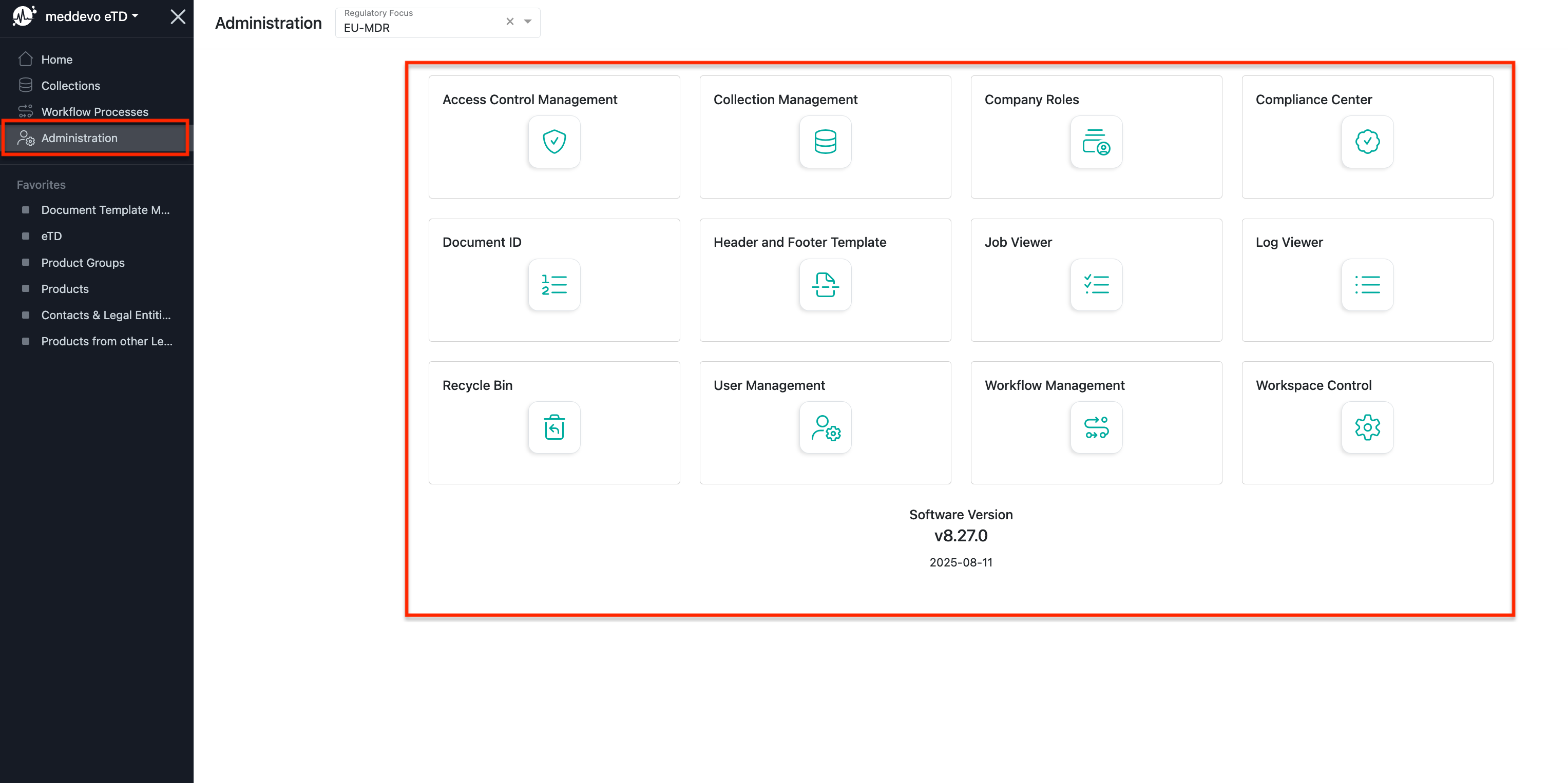Open the Header and Footer Template icon
The width and height of the screenshot is (1568, 783).
tap(825, 285)
